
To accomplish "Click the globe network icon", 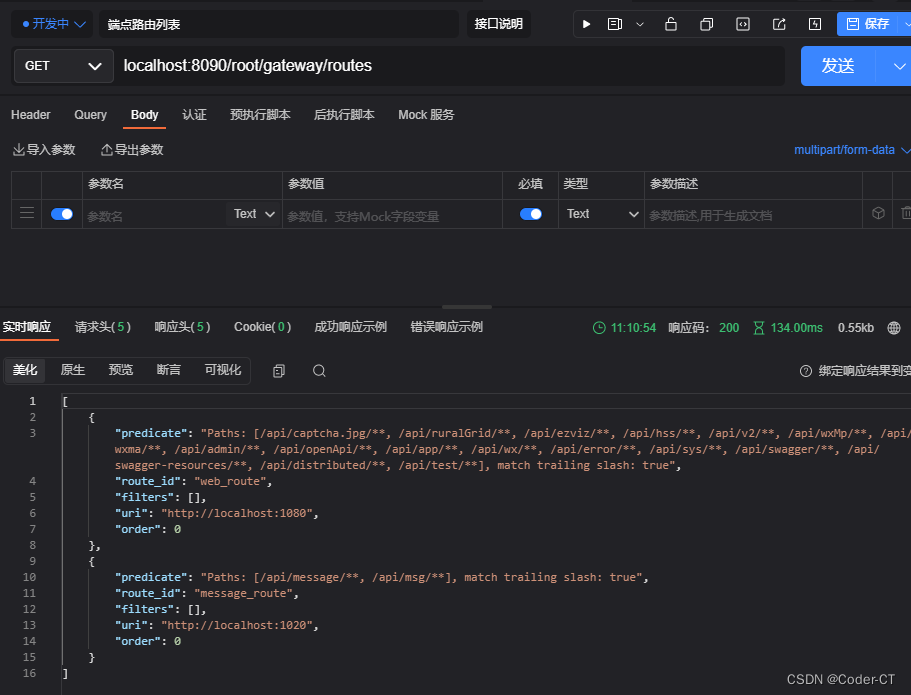I will point(894,328).
